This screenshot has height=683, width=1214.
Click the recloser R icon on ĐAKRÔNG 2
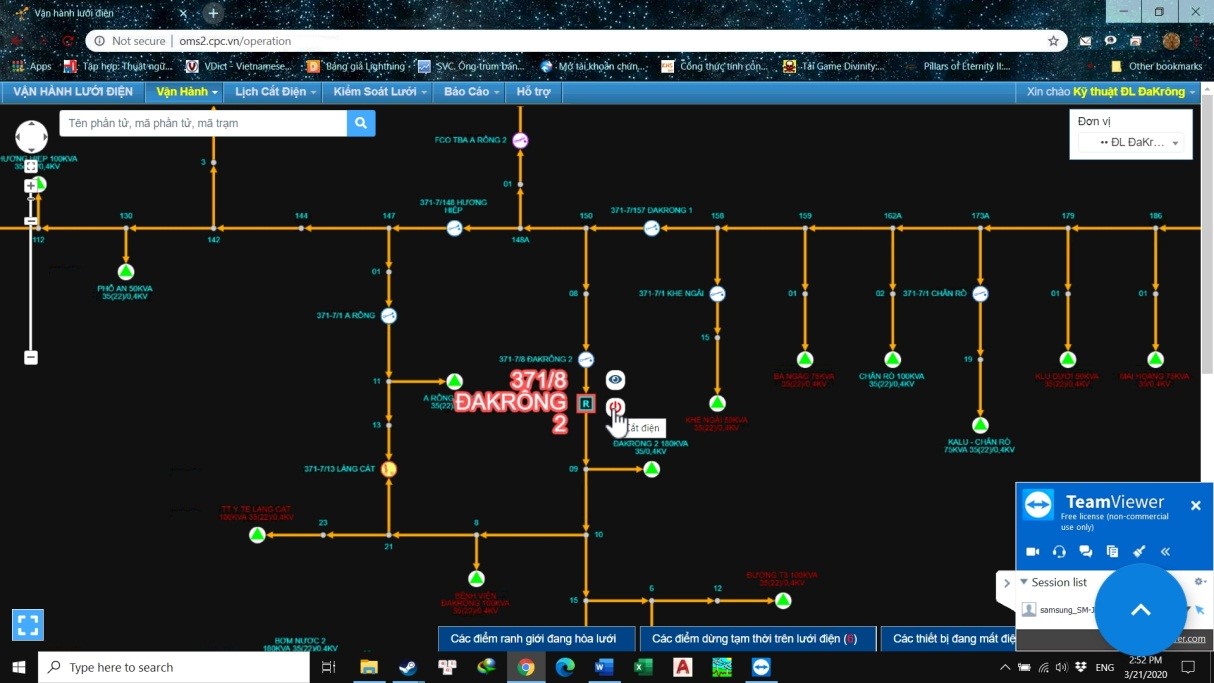point(586,404)
